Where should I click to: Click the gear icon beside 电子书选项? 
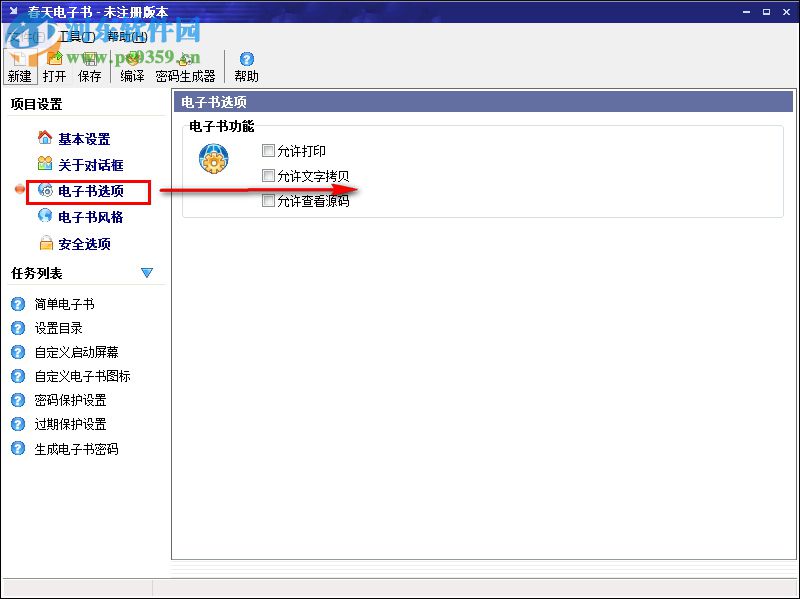click(45, 190)
